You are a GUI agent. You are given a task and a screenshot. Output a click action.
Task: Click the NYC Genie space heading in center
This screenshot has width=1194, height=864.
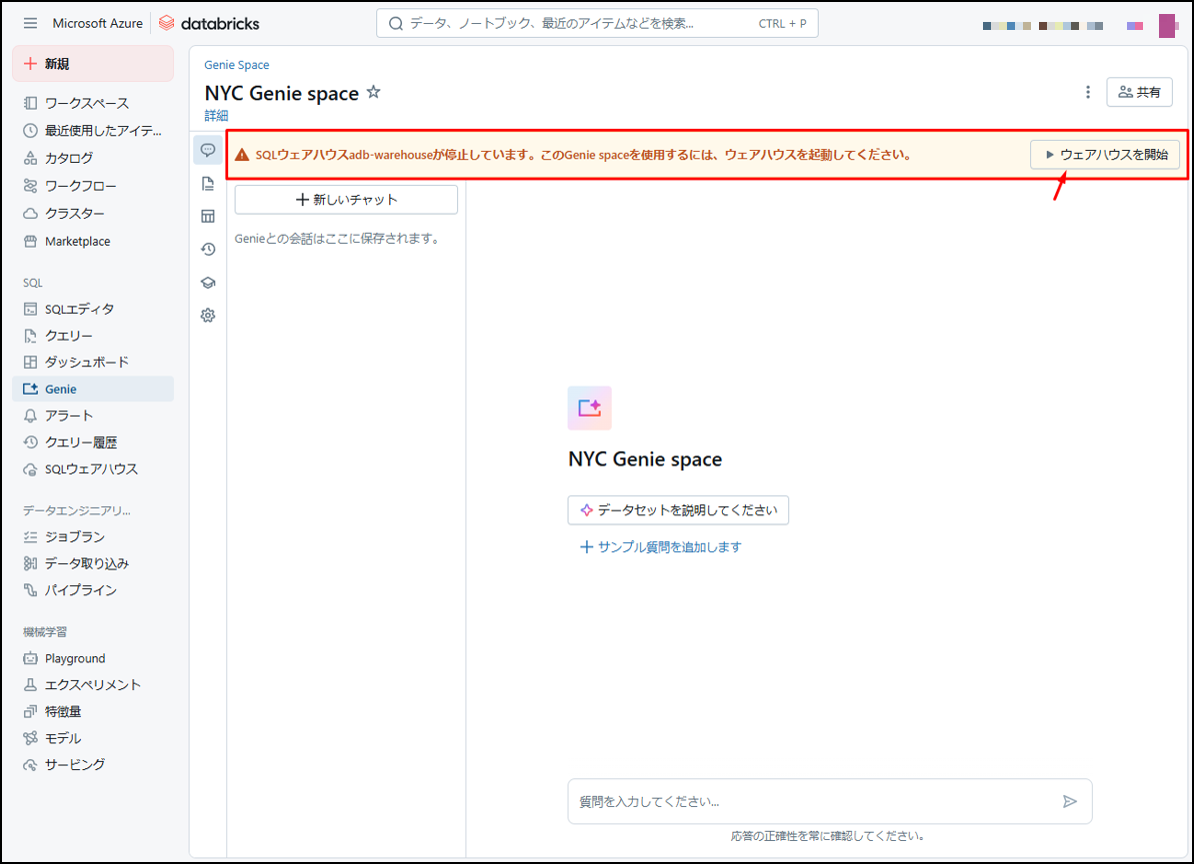pos(645,459)
